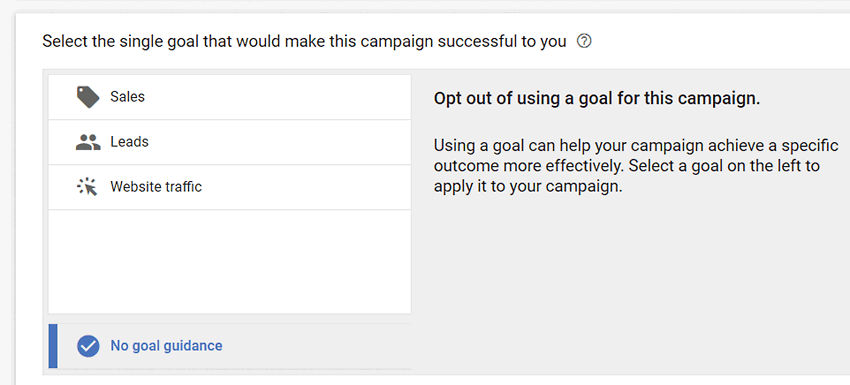
Task: Click the phrase apply it to your campaign
Action: tap(527, 187)
